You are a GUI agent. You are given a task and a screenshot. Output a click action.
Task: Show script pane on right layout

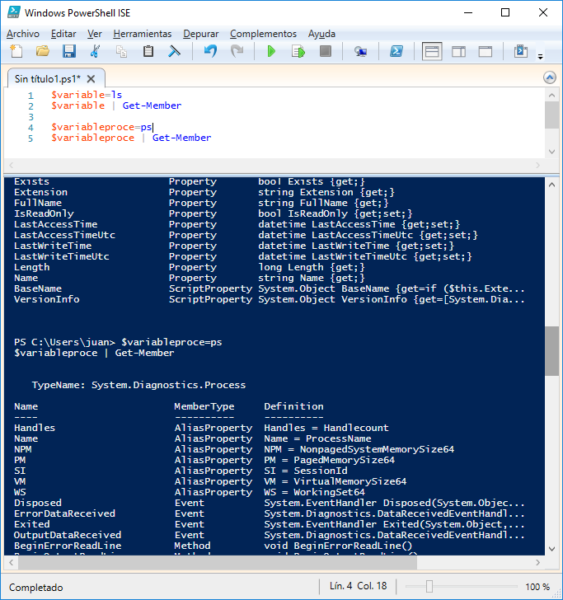(x=459, y=51)
